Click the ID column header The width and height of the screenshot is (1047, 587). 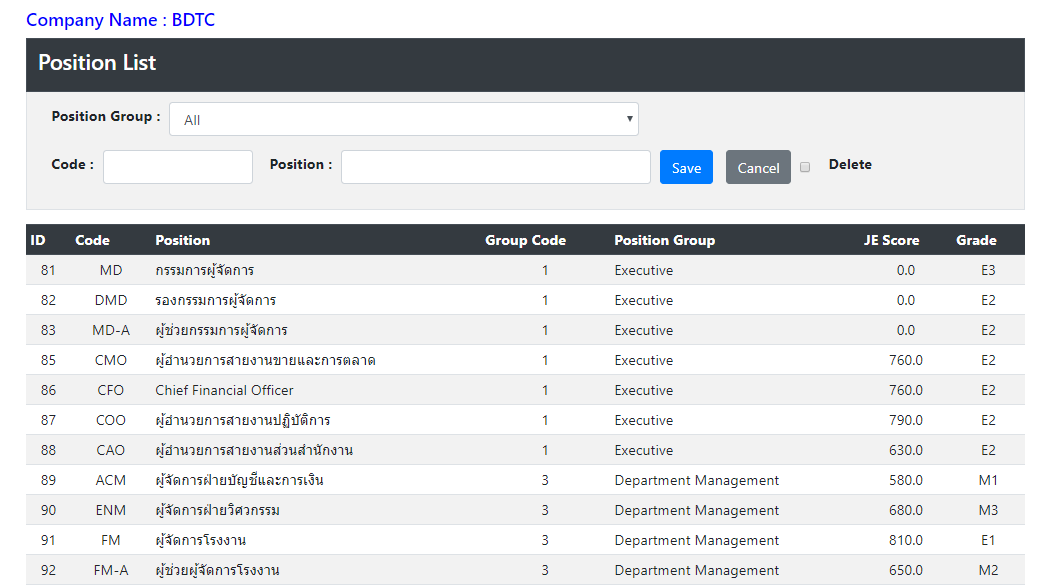click(38, 240)
